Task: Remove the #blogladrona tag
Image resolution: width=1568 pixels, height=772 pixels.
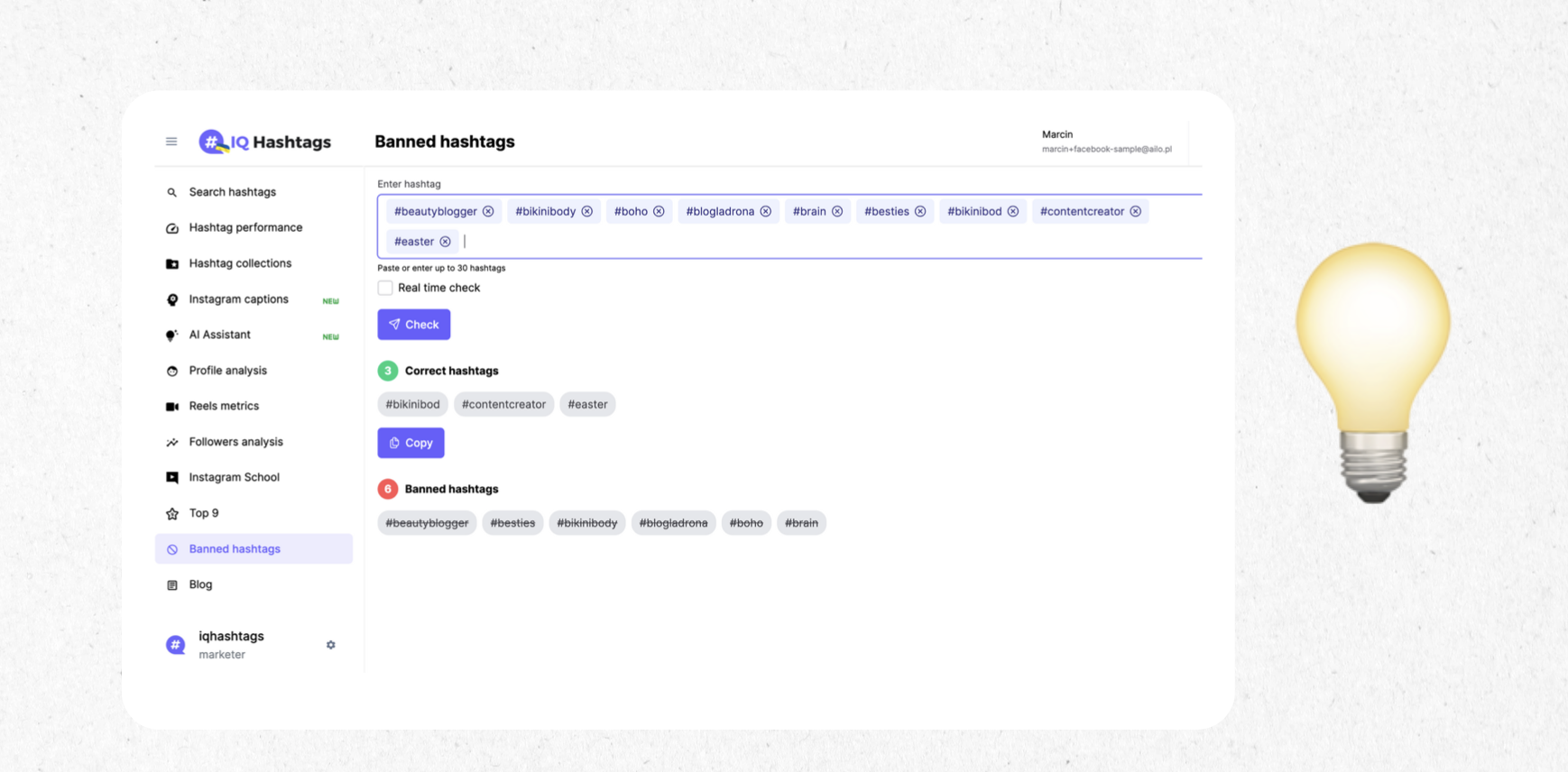Action: pos(766,211)
